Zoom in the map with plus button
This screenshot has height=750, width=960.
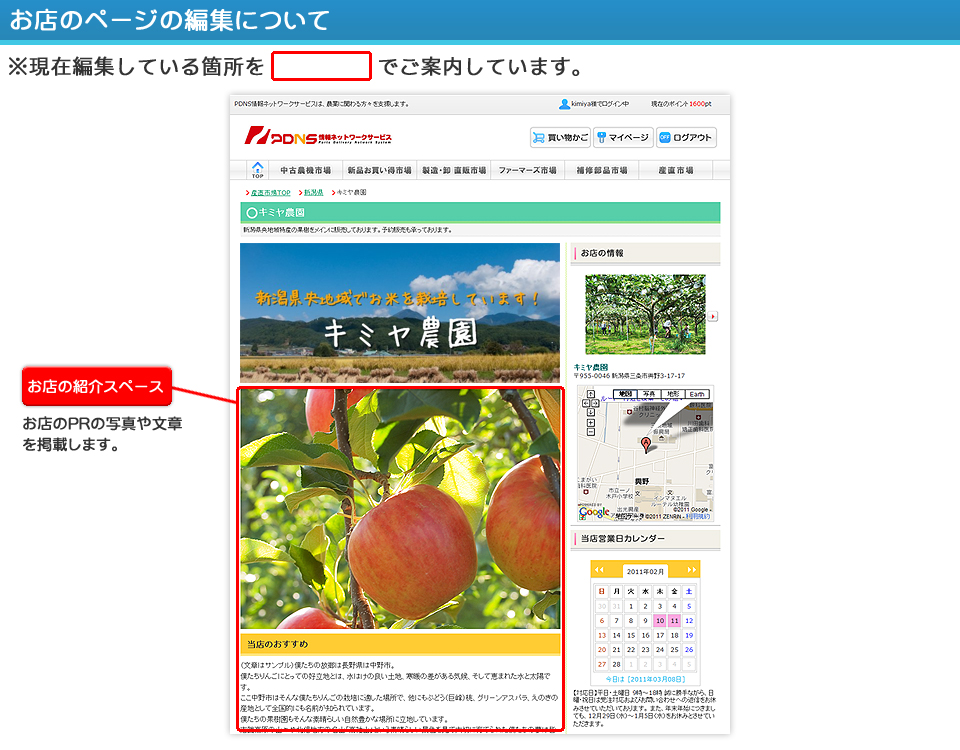tap(591, 423)
